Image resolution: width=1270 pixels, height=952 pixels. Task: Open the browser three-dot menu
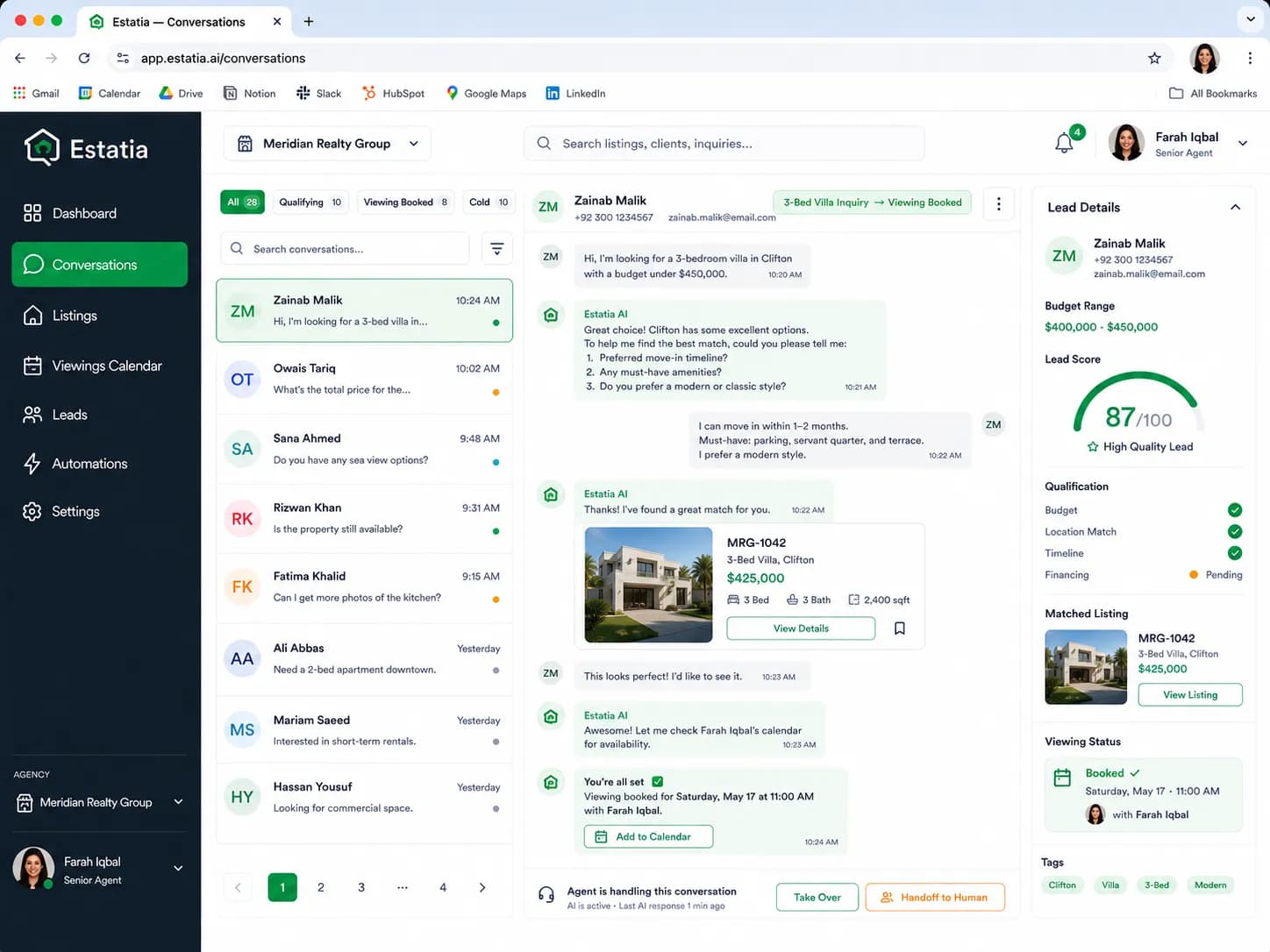tap(1250, 58)
